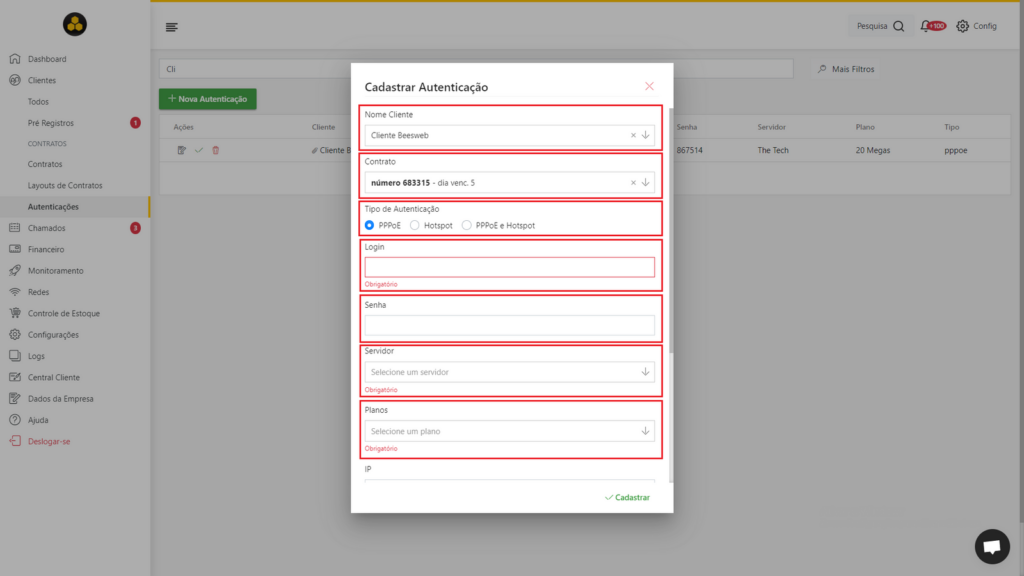Click the trash delete icon in Ações
Image resolution: width=1024 pixels, height=576 pixels.
[216, 150]
